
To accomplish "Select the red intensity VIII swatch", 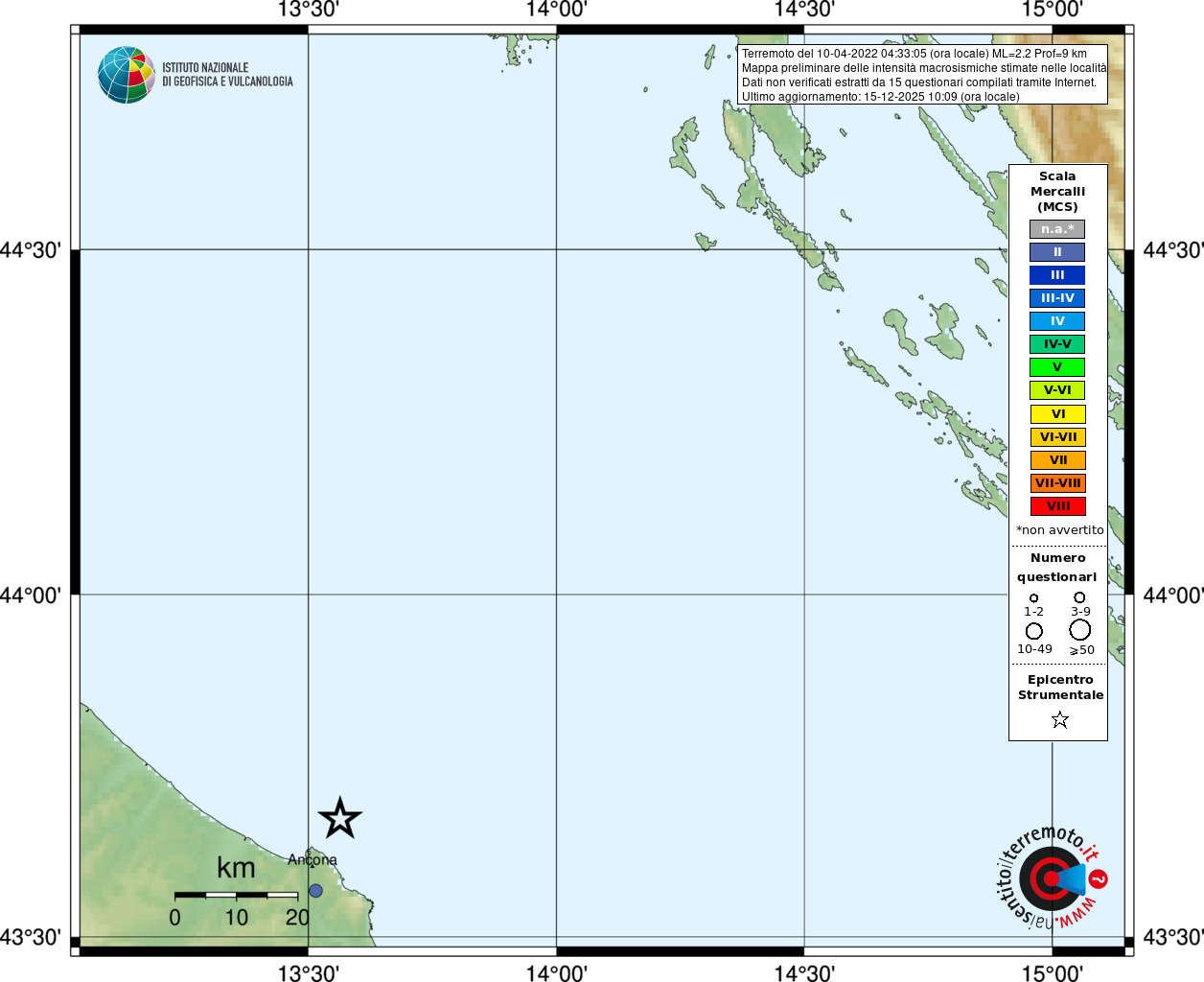I will (x=1057, y=506).
